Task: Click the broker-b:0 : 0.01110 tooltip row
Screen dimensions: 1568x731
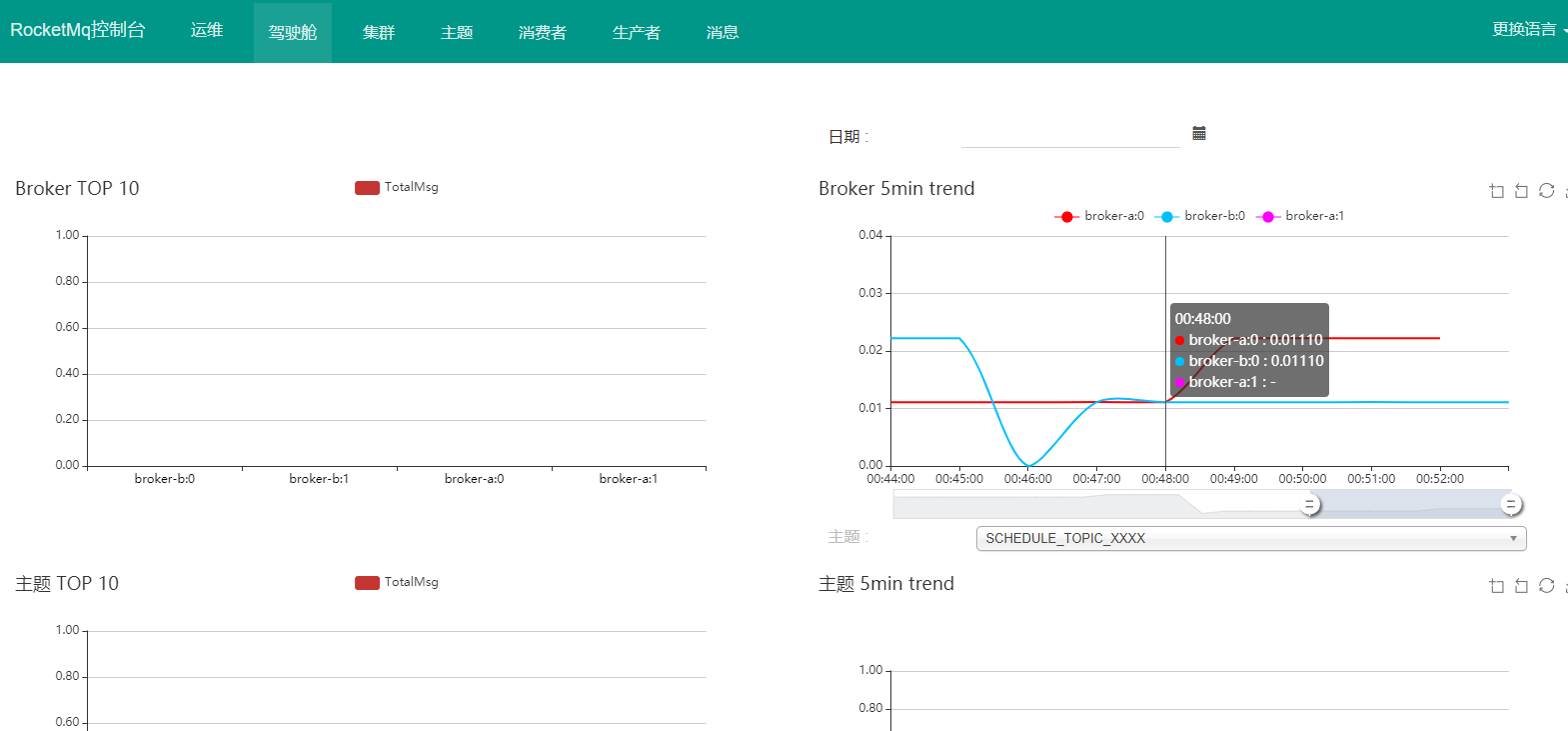Action: (1249, 361)
